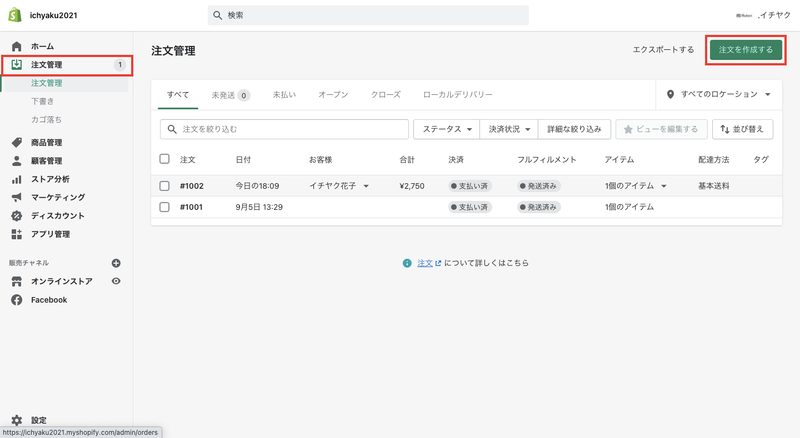Viewport: 800px width, 438px height.
Task: Switch to the オープン tab
Action: [333, 94]
